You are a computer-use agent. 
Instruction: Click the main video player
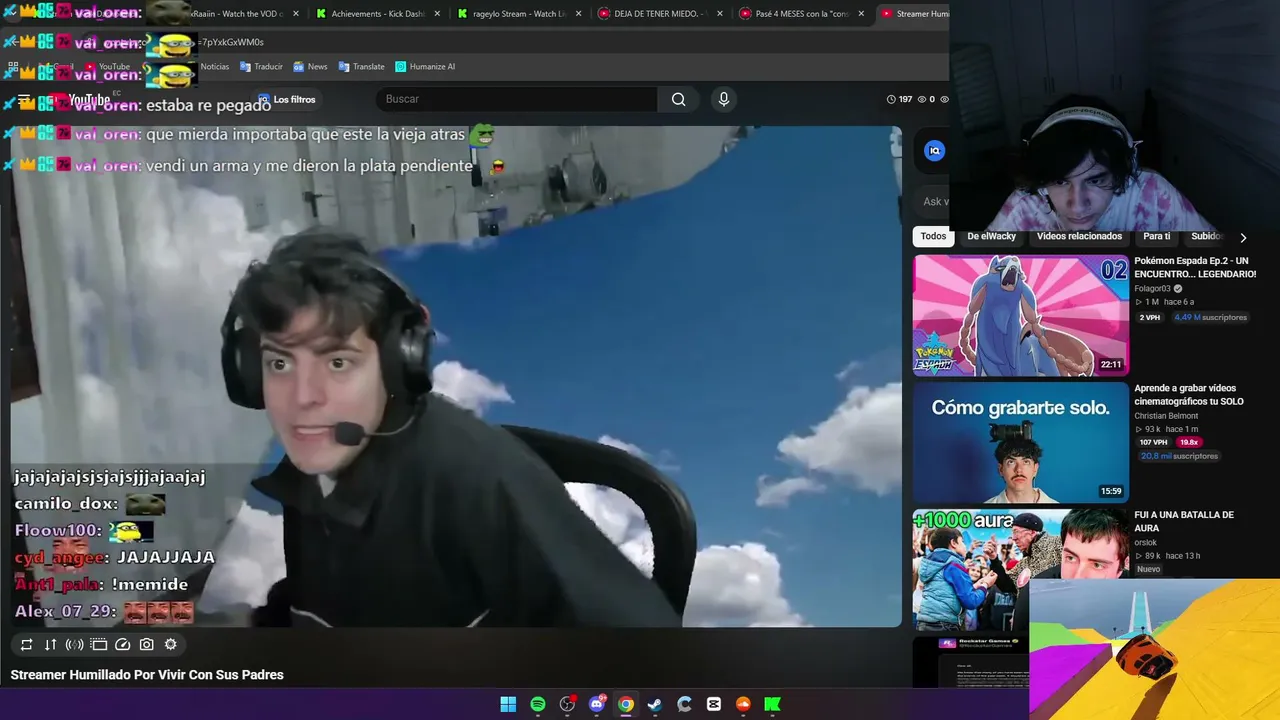pyautogui.click(x=456, y=377)
